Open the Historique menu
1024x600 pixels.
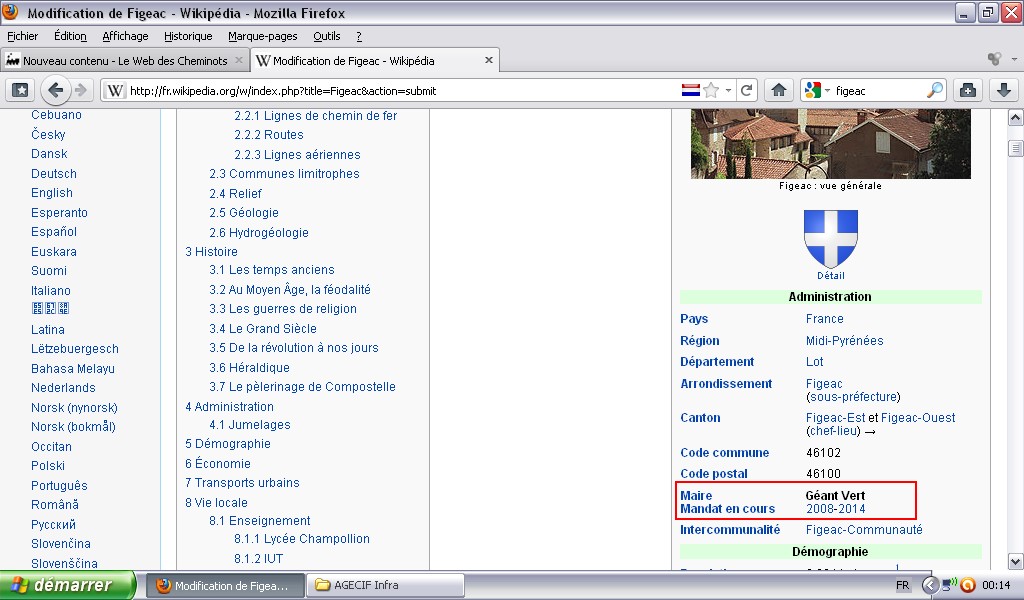[188, 36]
